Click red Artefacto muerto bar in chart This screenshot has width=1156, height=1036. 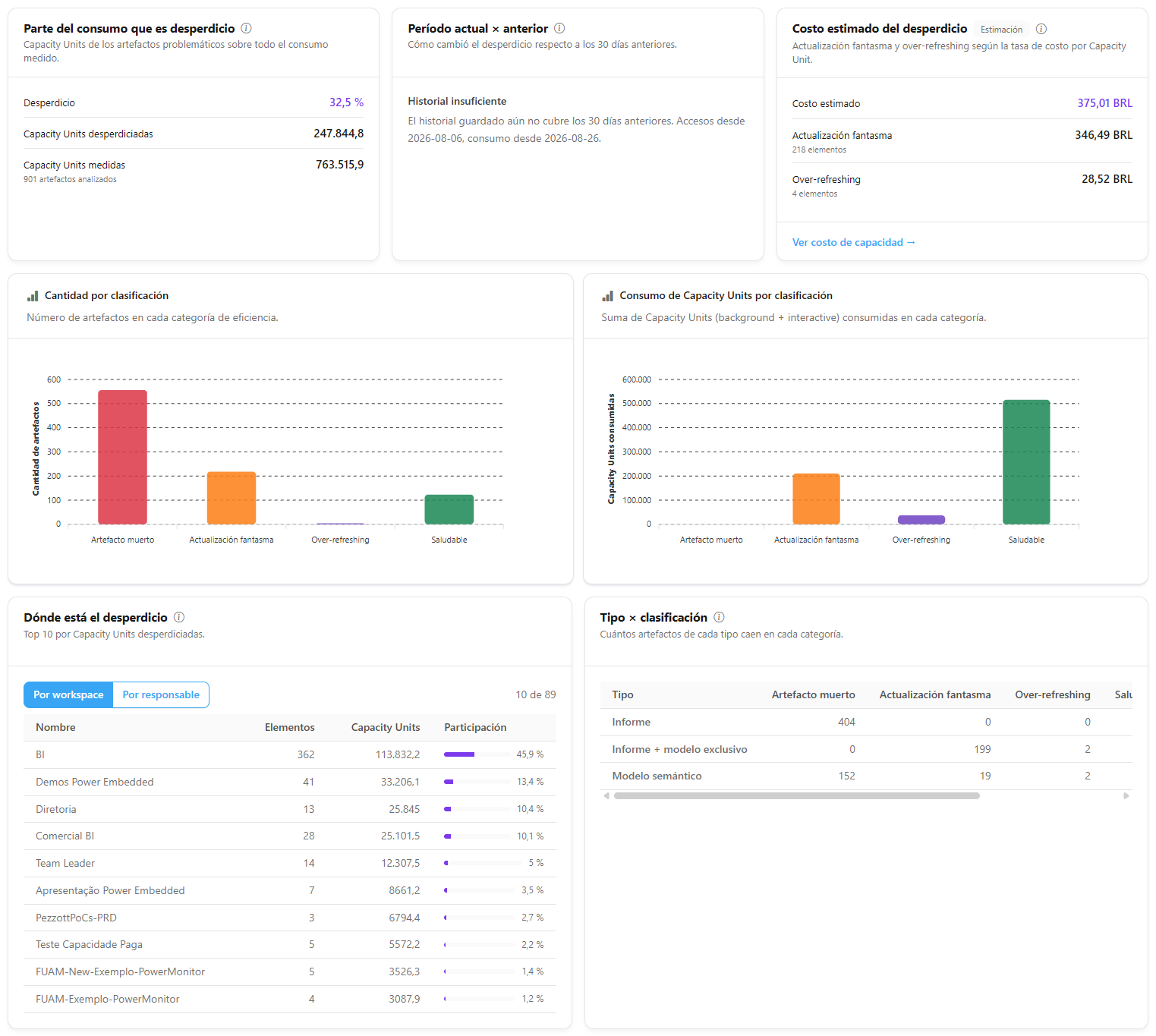pyautogui.click(x=123, y=457)
